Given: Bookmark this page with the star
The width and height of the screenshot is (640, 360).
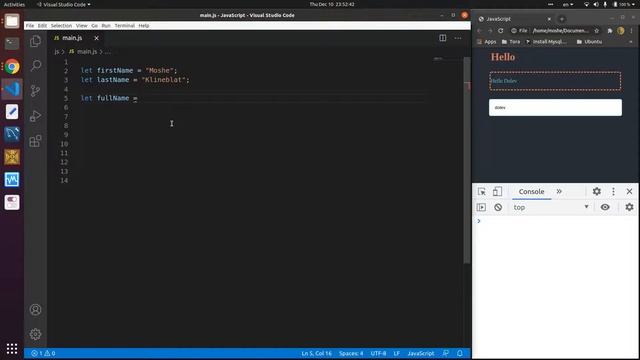Looking at the screenshot, I should (596, 31).
